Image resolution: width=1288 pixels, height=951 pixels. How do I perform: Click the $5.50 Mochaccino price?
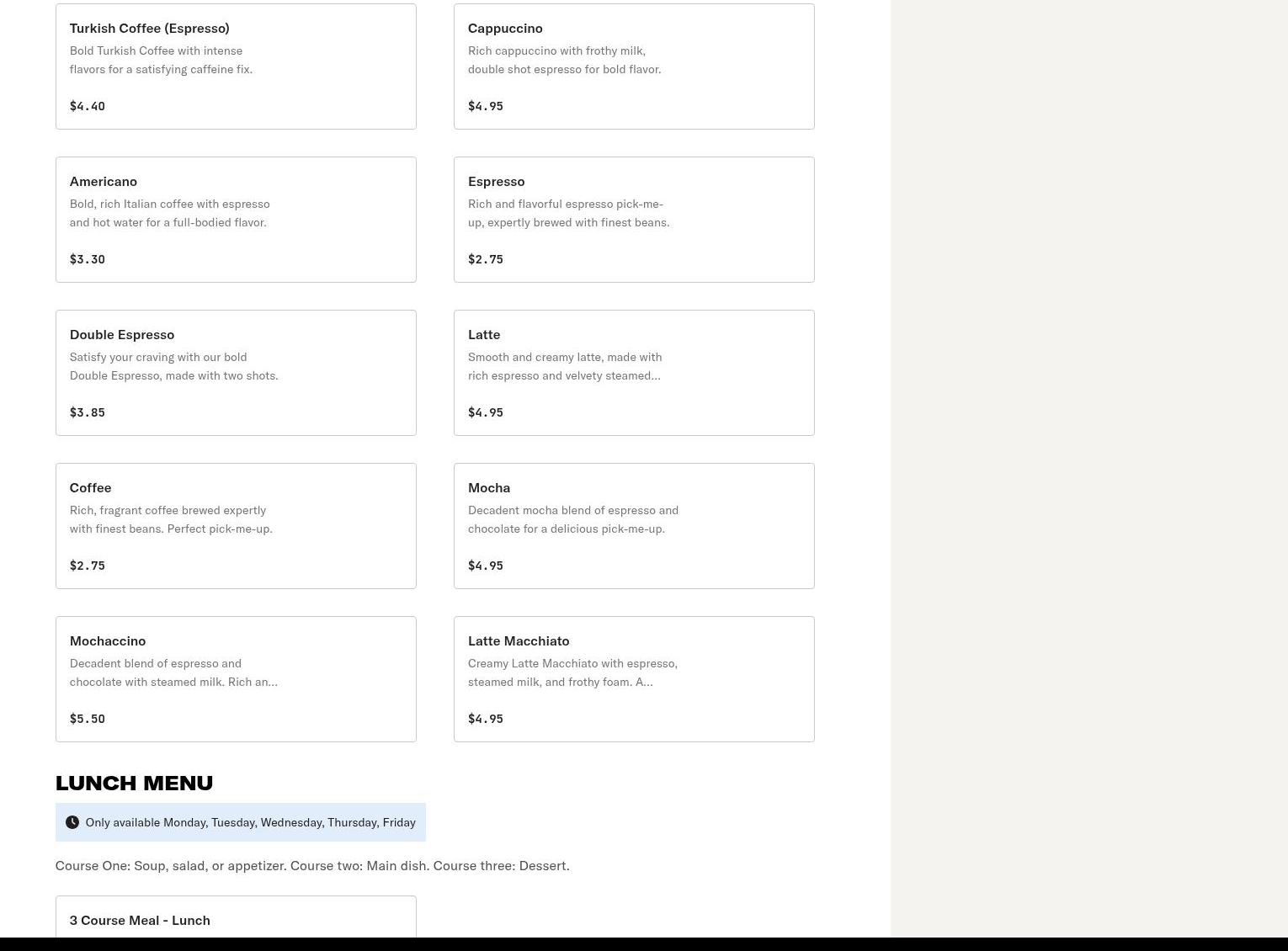pos(88,719)
